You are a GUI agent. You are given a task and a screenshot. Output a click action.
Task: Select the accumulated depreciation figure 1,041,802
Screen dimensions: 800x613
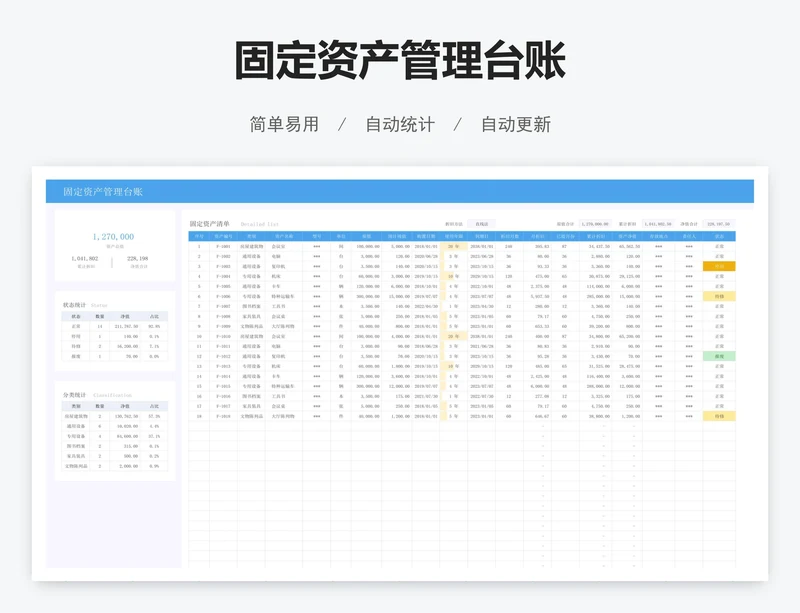tap(85, 258)
